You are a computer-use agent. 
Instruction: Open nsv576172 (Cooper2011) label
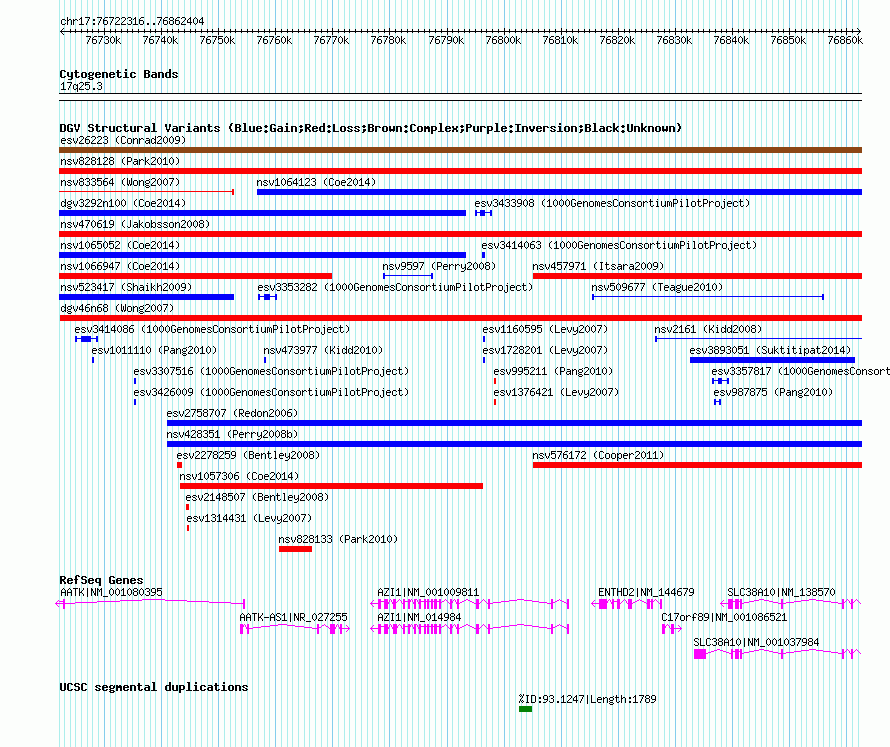(598, 455)
